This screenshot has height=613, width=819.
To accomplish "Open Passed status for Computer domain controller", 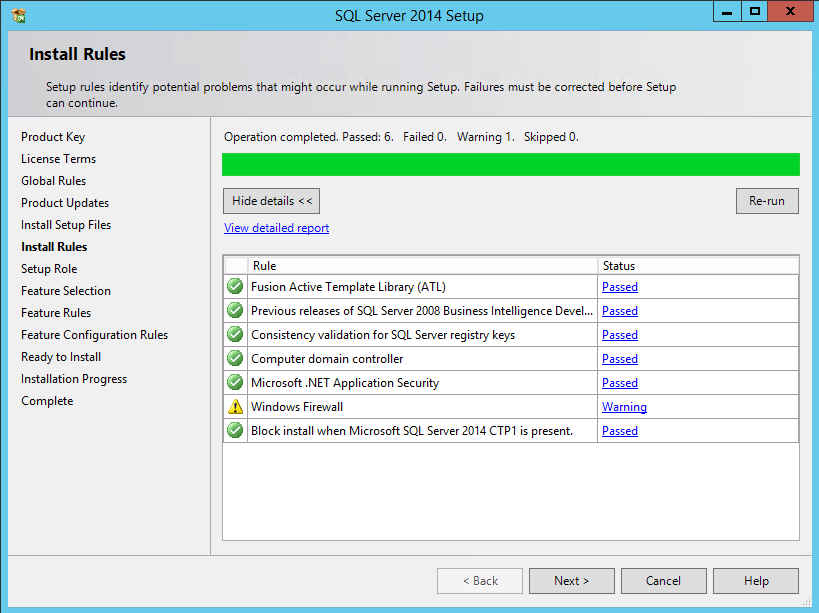I will coord(620,359).
